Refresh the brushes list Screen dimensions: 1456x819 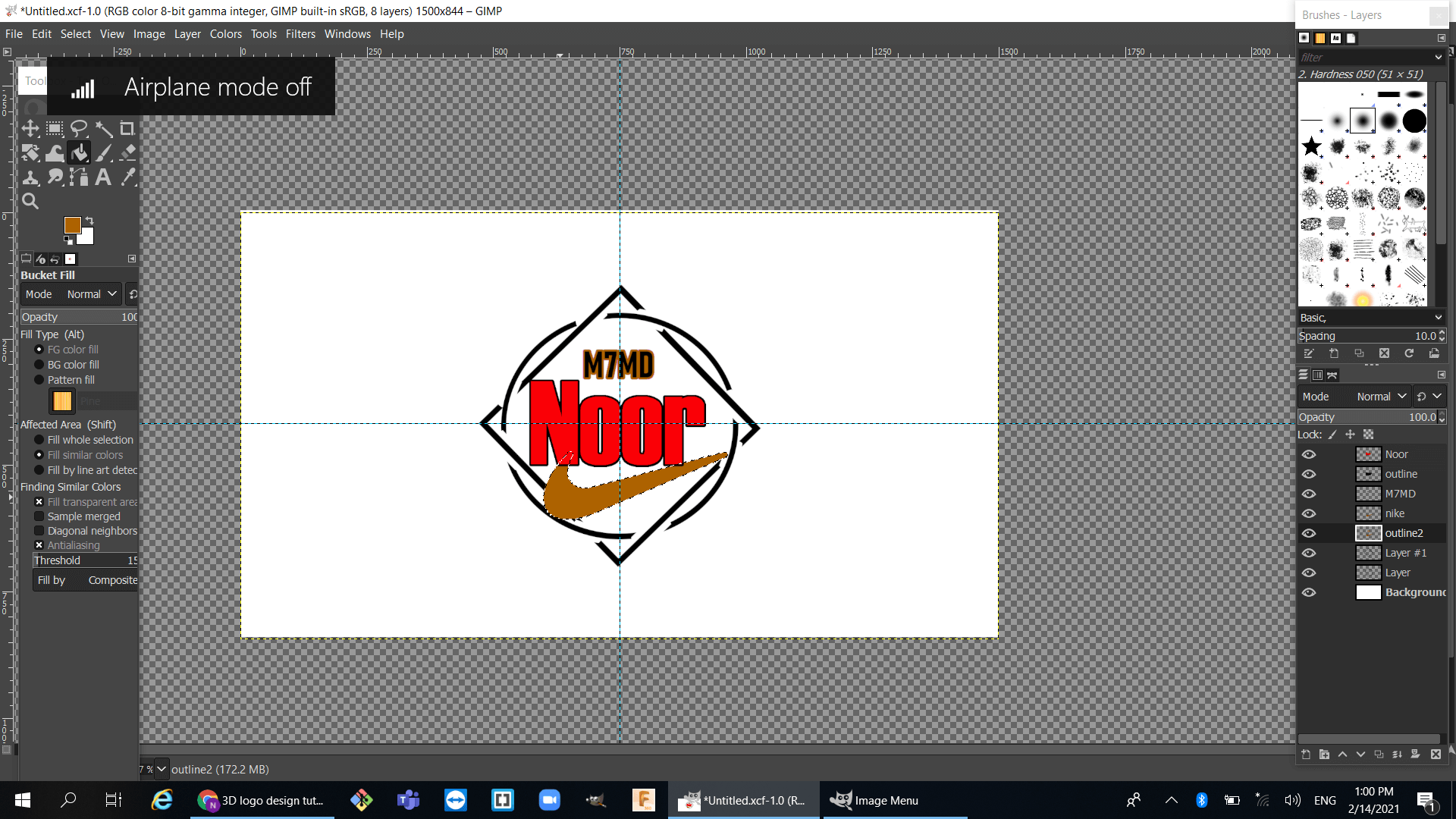[x=1409, y=353]
